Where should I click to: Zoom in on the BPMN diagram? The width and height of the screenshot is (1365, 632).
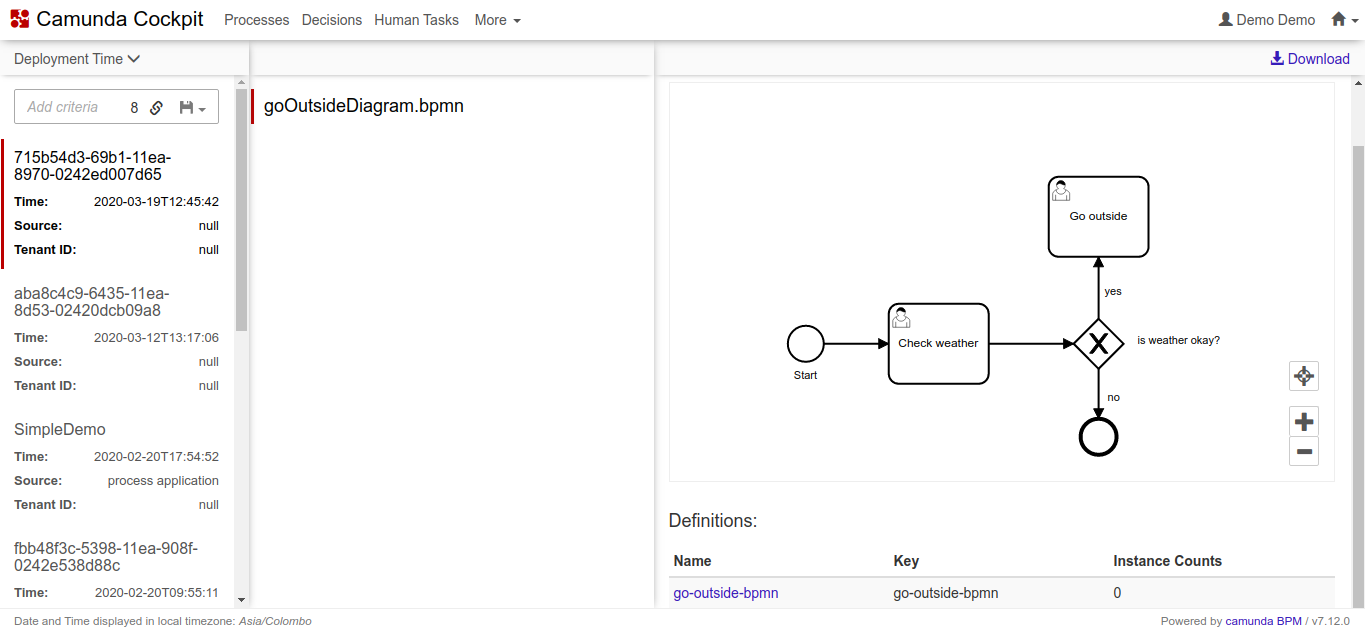(1303, 420)
